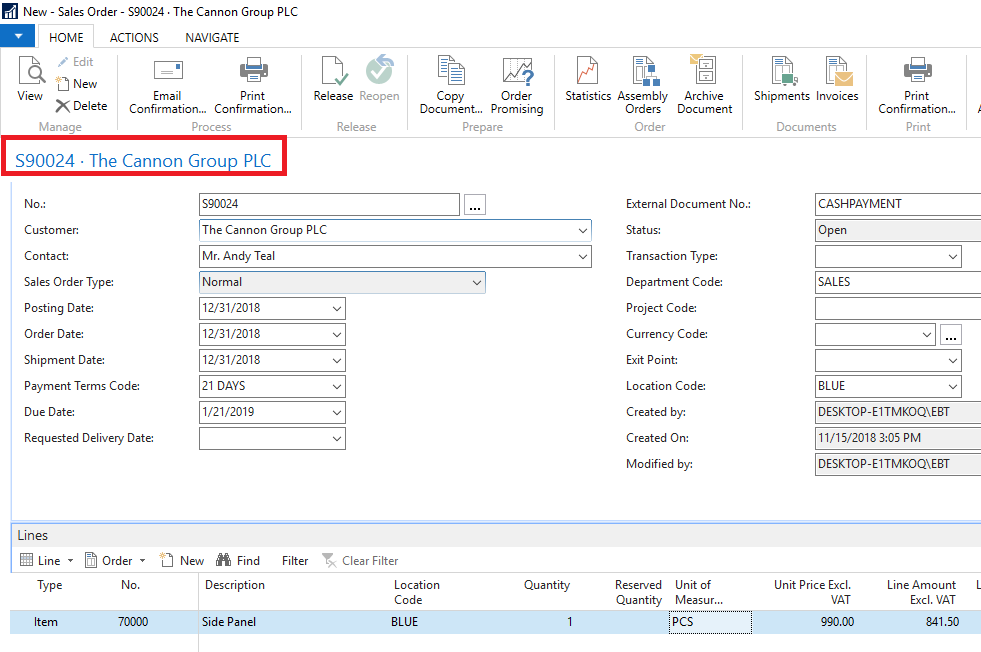Screen dimensions: 981x652
Task: Click Archive Document icon
Action: (x=704, y=69)
